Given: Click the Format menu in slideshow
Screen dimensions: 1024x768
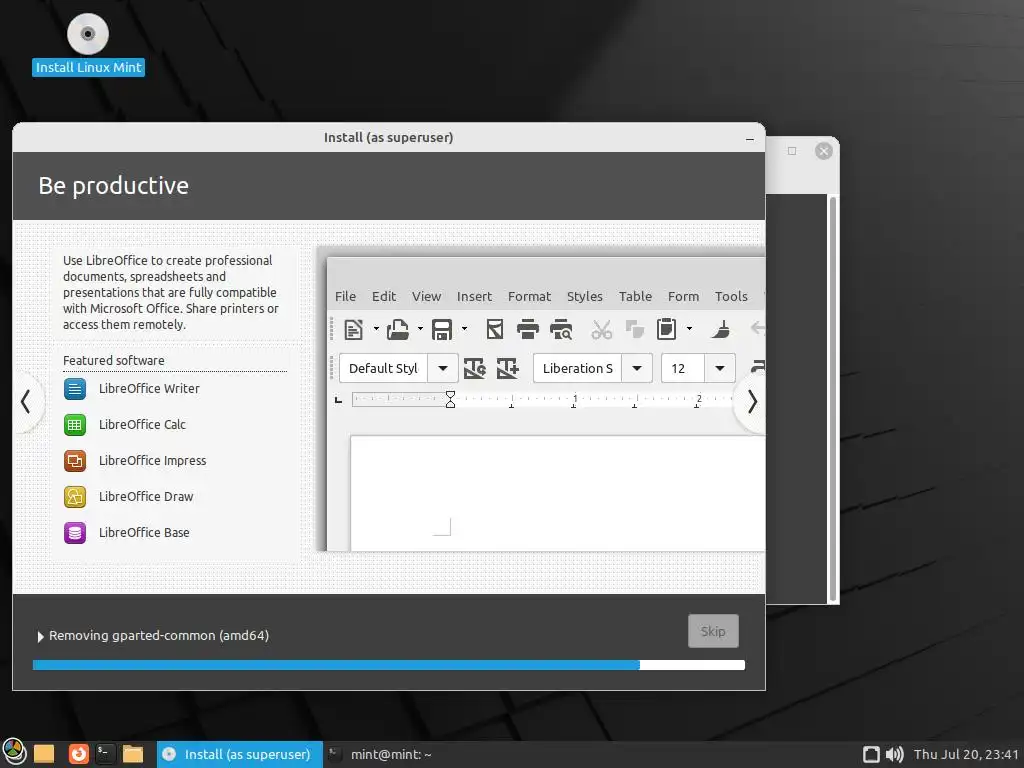Looking at the screenshot, I should coord(530,296).
